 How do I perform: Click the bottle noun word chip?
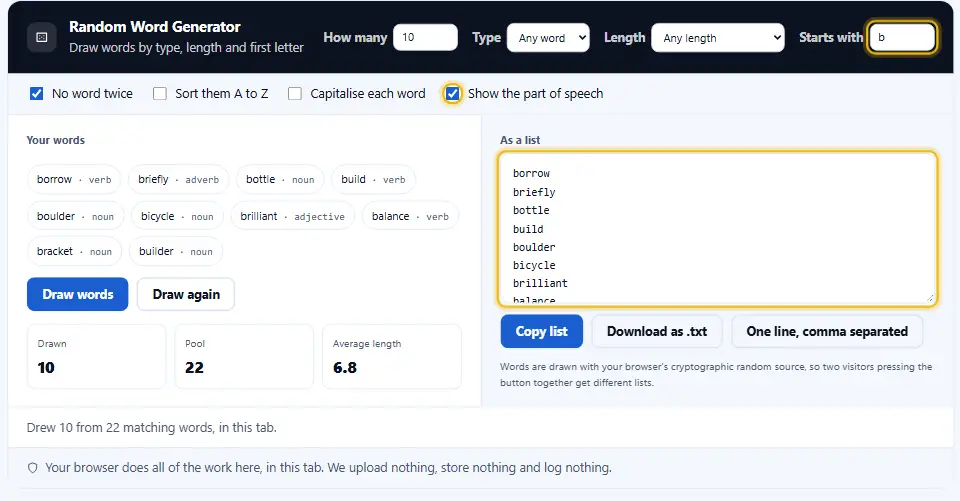(x=280, y=179)
